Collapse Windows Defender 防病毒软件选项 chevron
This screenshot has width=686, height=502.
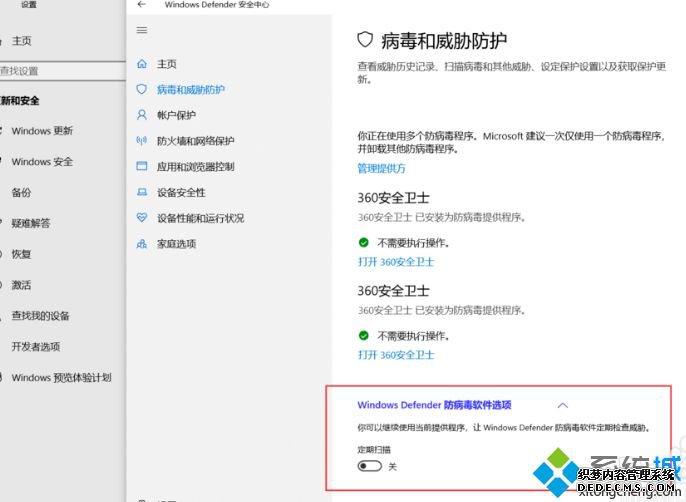click(563, 405)
